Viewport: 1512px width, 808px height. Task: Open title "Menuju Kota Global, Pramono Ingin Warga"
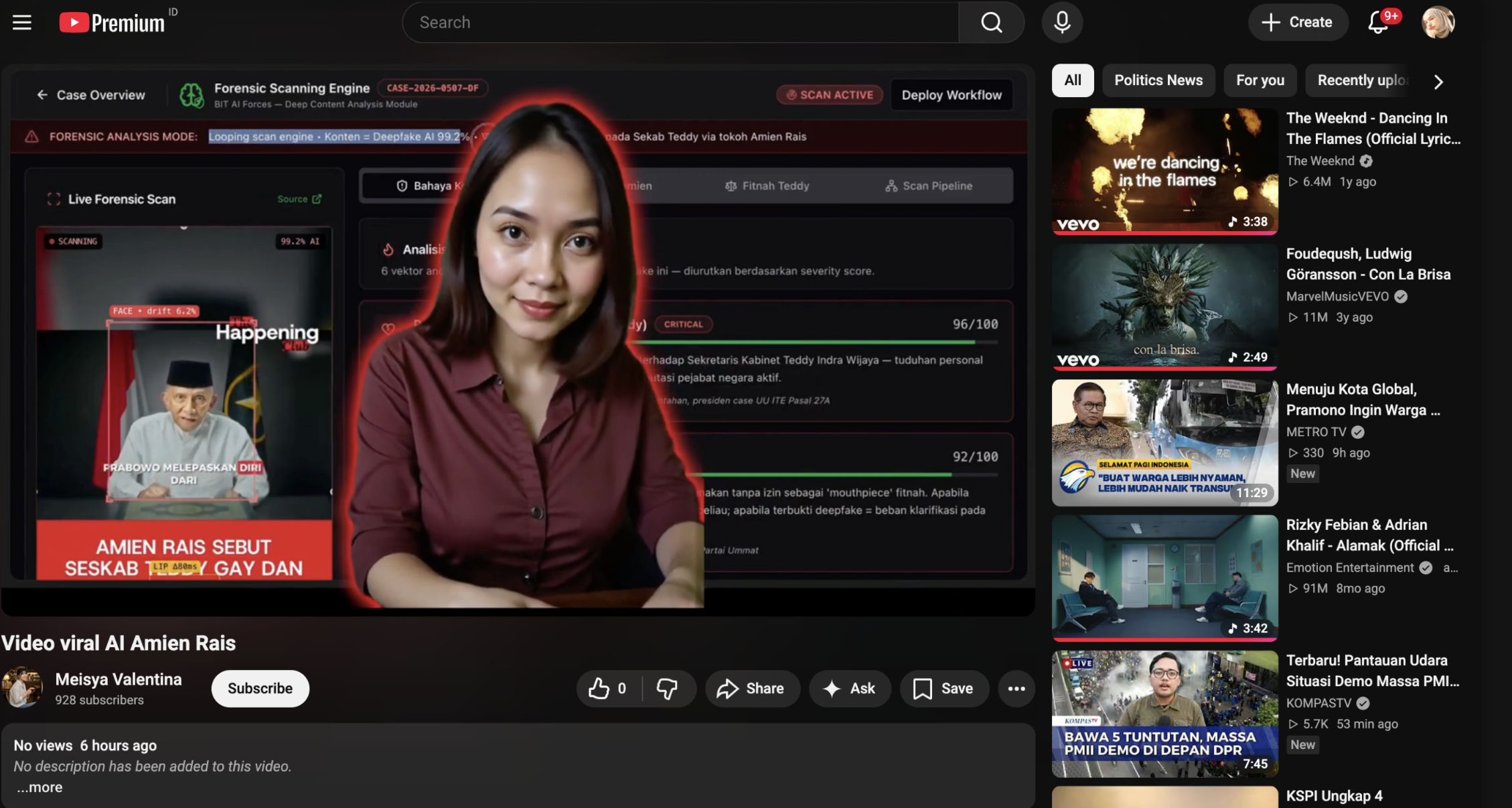pyautogui.click(x=1363, y=399)
